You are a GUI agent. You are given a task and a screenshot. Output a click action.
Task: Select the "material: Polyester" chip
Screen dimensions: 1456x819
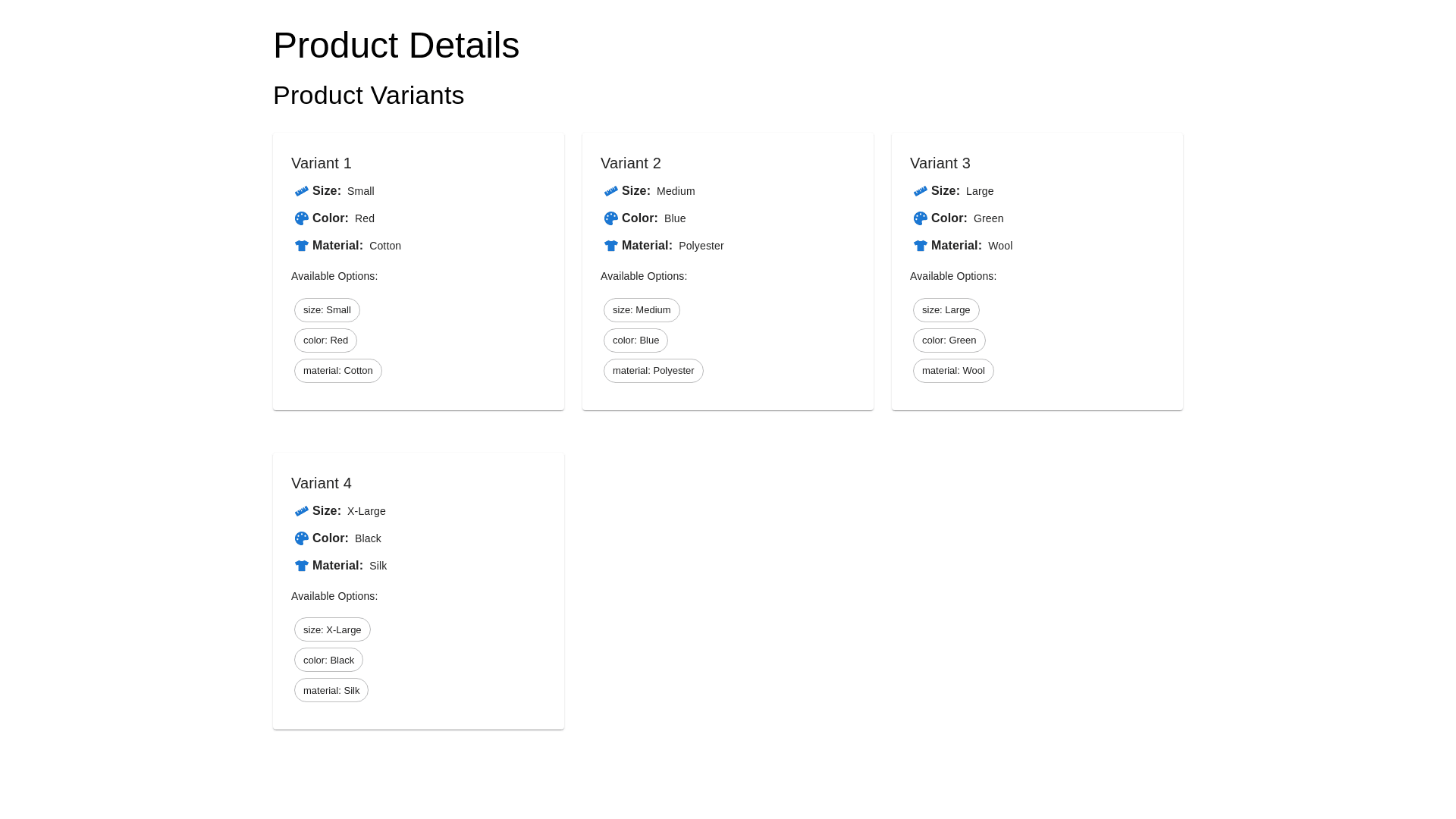tap(654, 371)
